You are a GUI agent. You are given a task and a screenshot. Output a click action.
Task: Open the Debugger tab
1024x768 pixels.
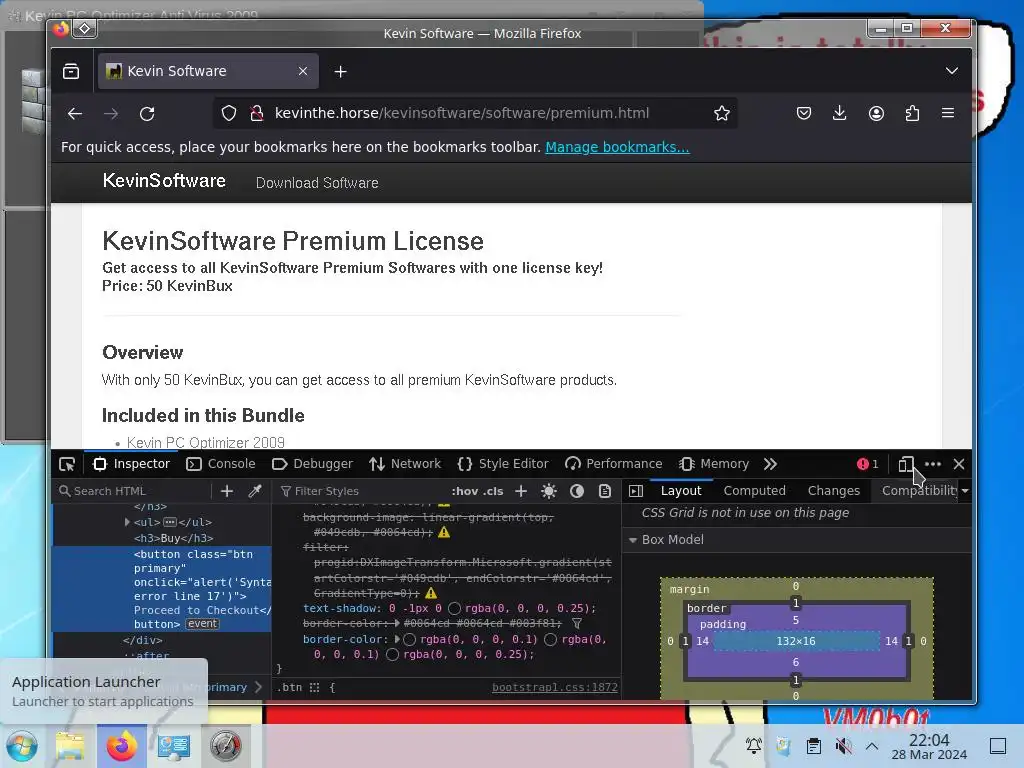coord(312,464)
